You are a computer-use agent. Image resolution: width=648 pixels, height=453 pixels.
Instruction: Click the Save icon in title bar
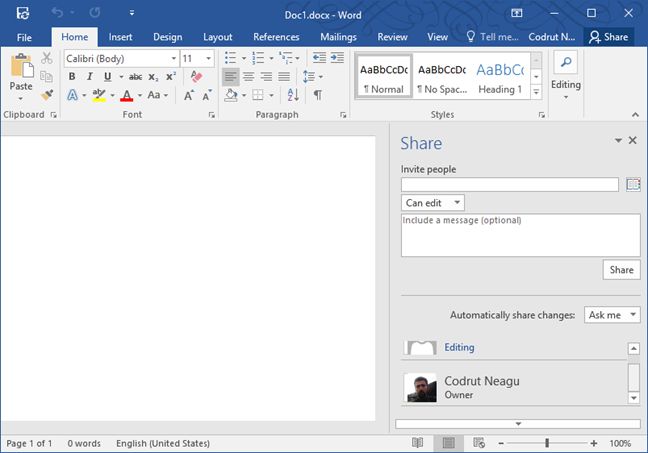tap(23, 13)
